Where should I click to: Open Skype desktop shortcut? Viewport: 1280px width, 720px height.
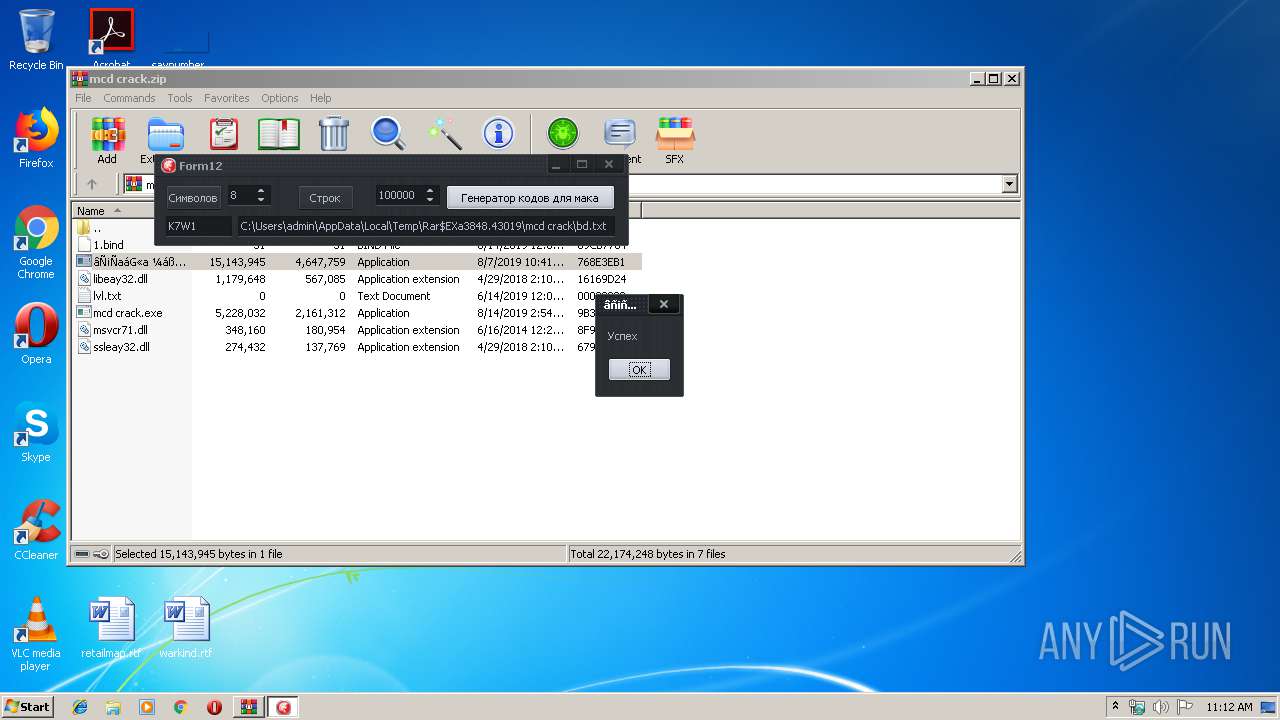point(36,432)
